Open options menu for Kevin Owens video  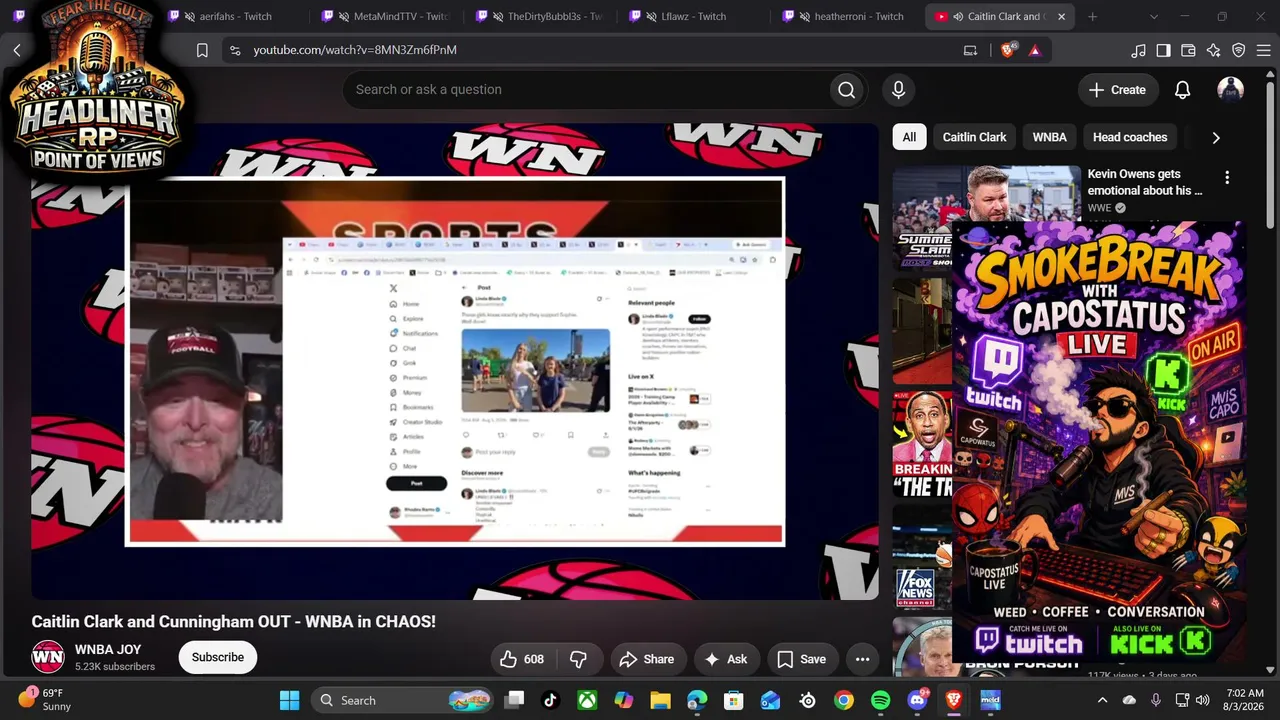coord(1227,177)
